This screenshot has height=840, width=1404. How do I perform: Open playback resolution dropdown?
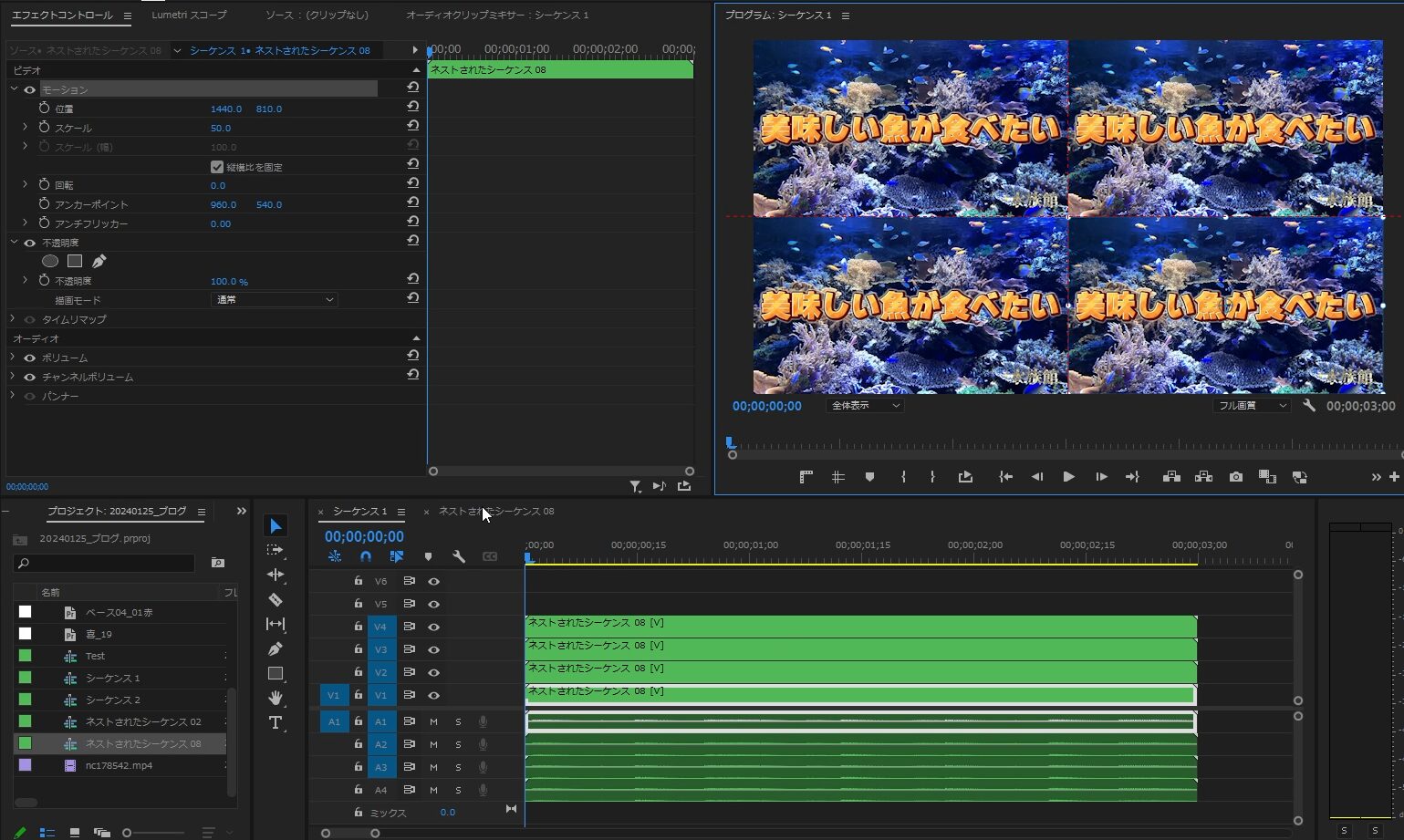click(x=1252, y=406)
